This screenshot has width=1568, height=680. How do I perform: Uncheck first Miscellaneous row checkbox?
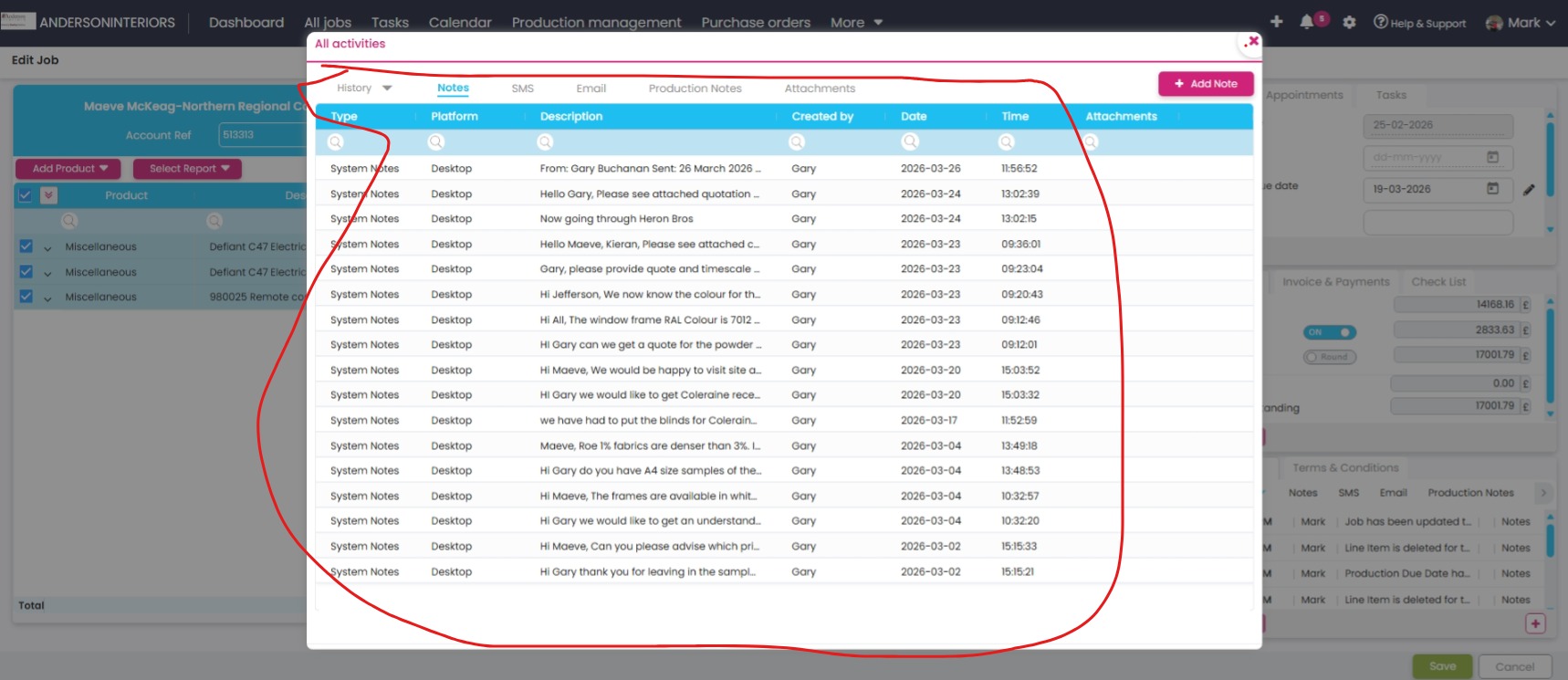tap(26, 246)
